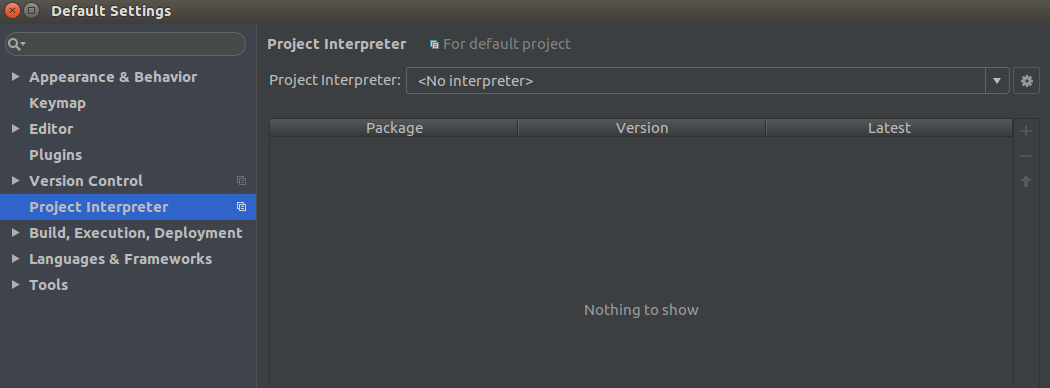Click the up arrow upgrade package icon
1050x388 pixels.
[1025, 181]
